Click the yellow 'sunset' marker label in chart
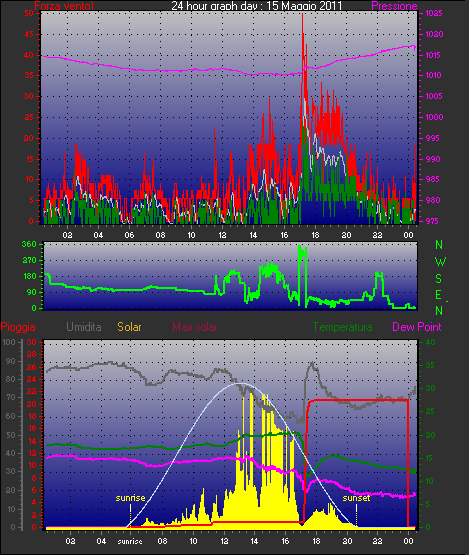469x555 pixels. tap(356, 498)
